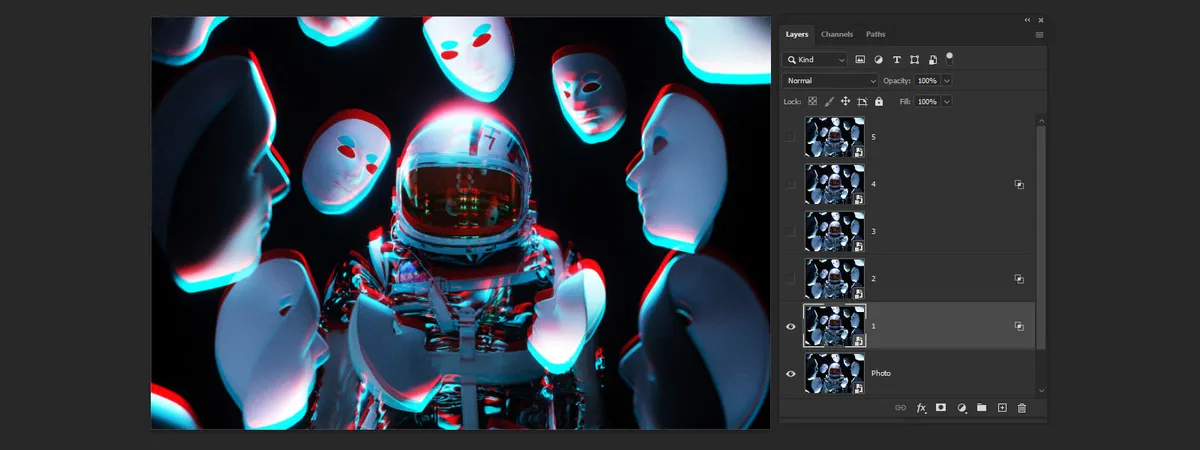Click the layer name '3'
The image size is (1200, 450).
coord(873,231)
